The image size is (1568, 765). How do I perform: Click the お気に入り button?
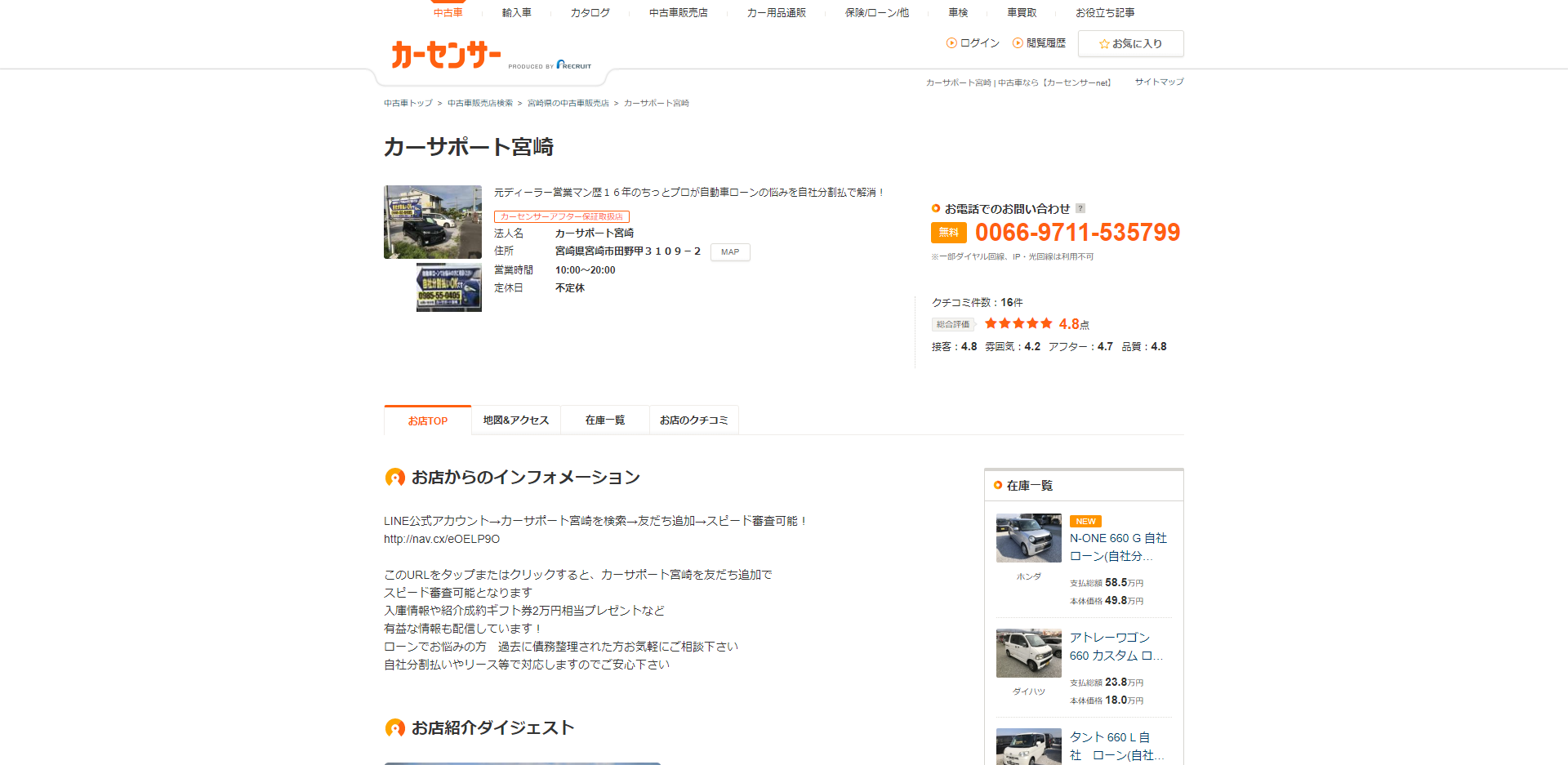[x=1130, y=44]
